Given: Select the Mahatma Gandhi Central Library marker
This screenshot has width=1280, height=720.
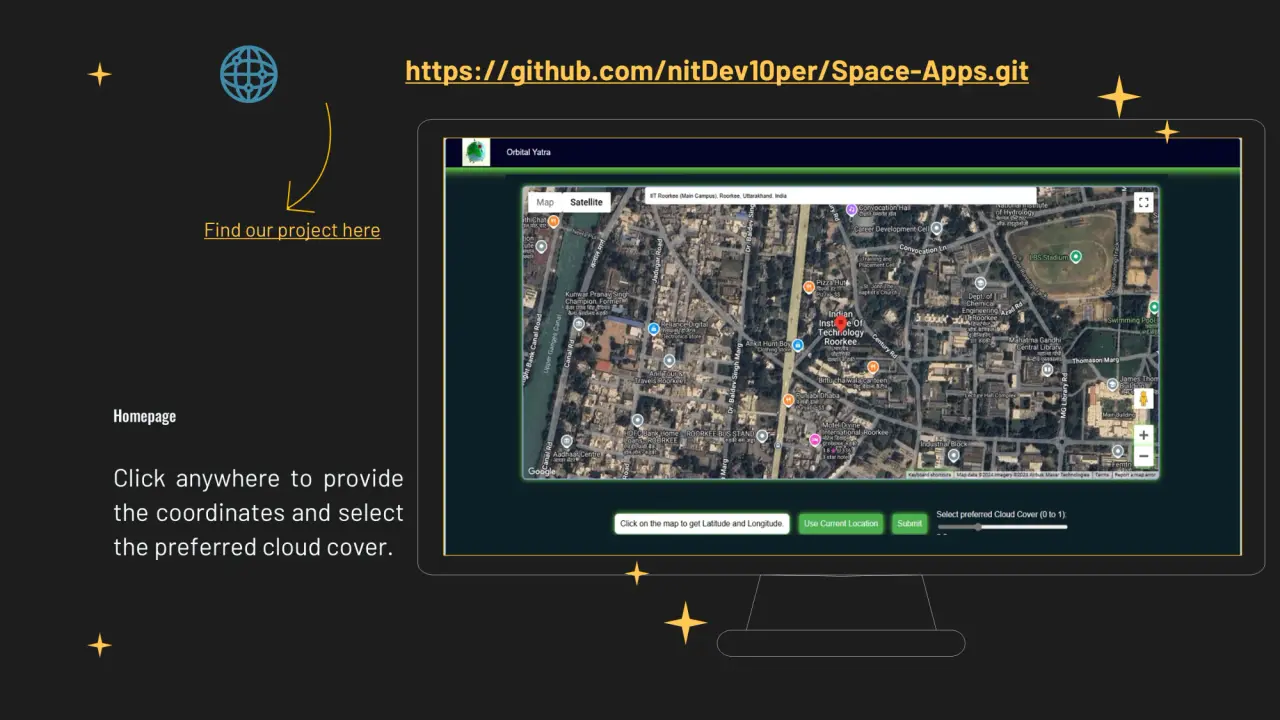Looking at the screenshot, I should [x=1047, y=370].
